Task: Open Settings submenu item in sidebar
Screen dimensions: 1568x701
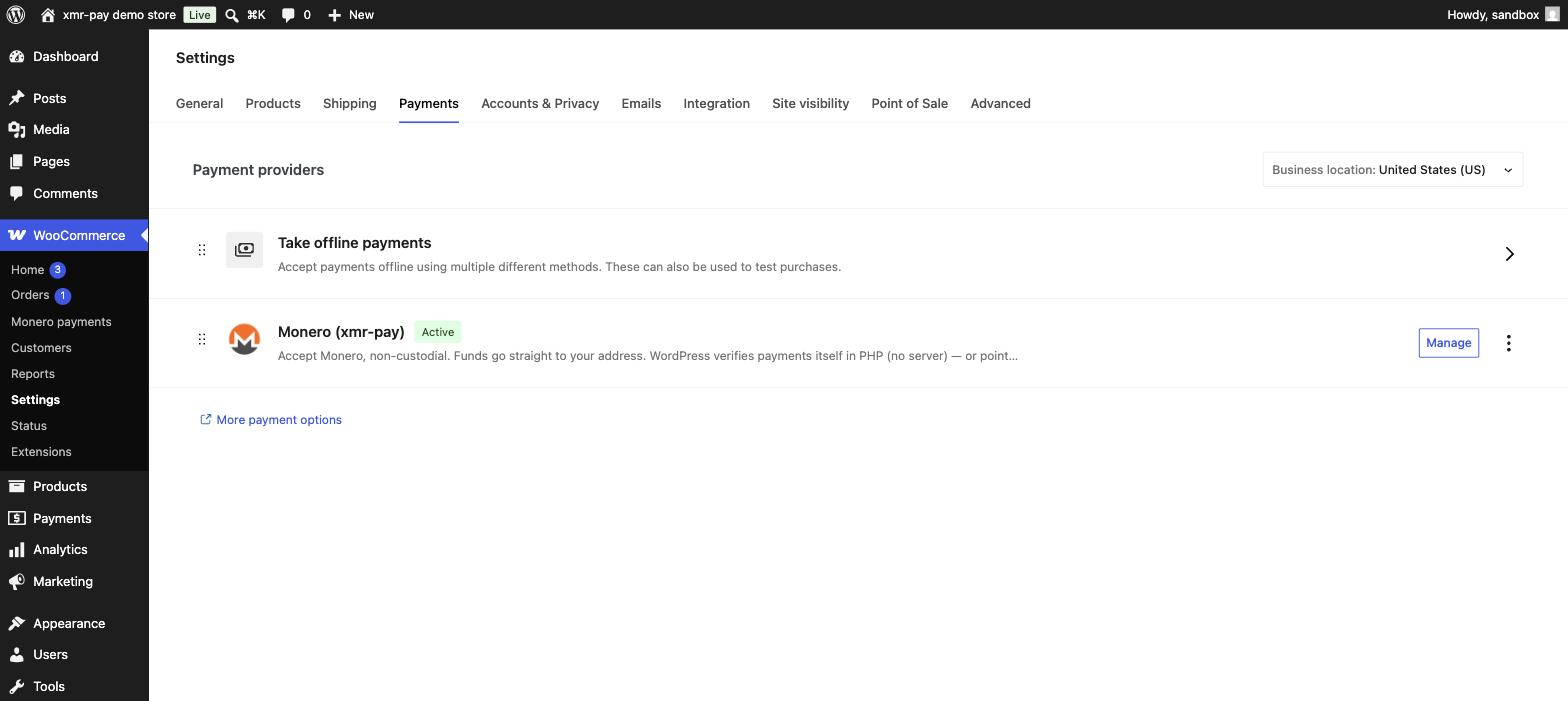Action: click(x=35, y=400)
